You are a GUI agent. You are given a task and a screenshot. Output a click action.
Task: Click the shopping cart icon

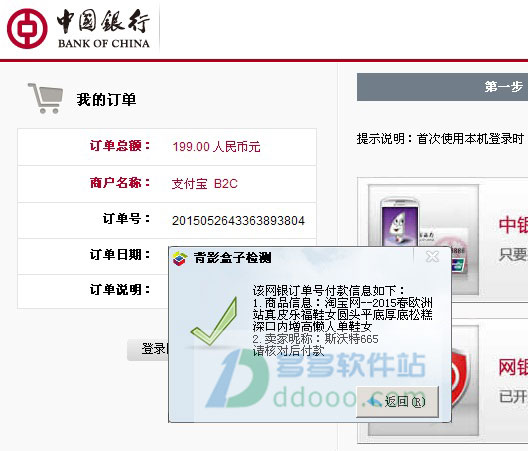point(46,98)
